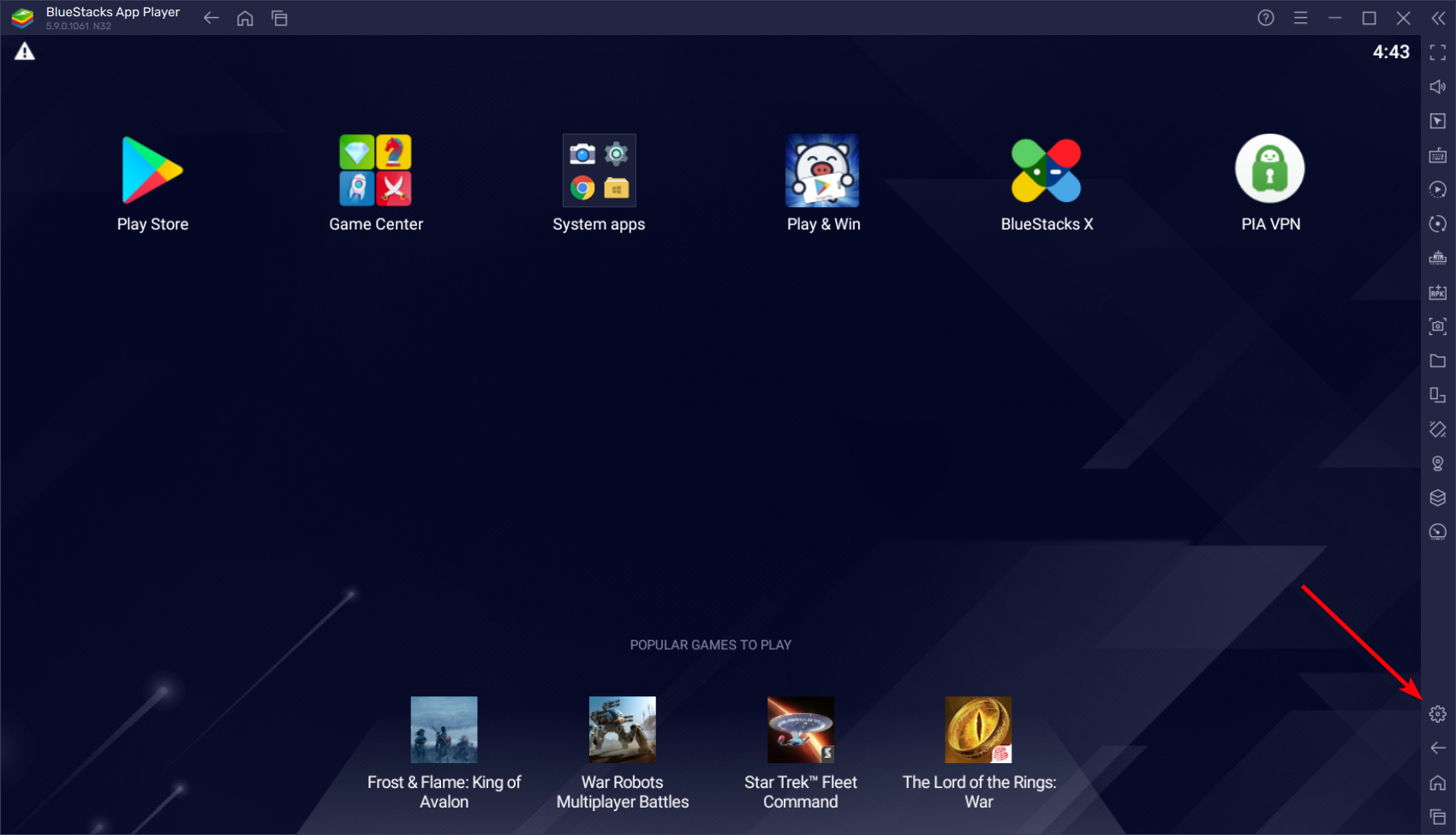Open the media folder icon in sidebar
Screen dimensions: 1456x835
click(x=1438, y=361)
